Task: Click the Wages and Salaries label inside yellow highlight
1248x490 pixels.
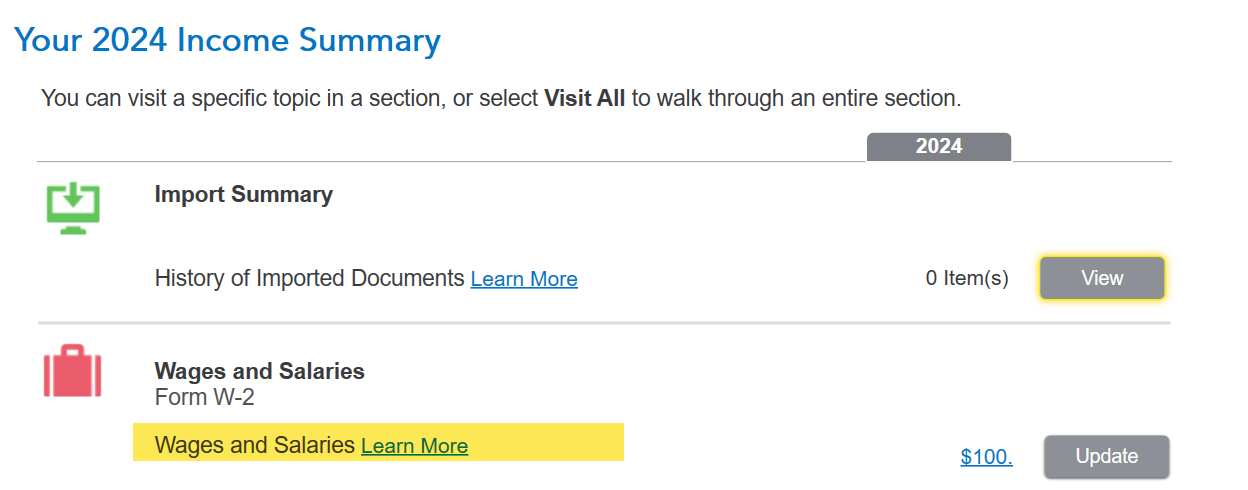Action: click(x=255, y=445)
